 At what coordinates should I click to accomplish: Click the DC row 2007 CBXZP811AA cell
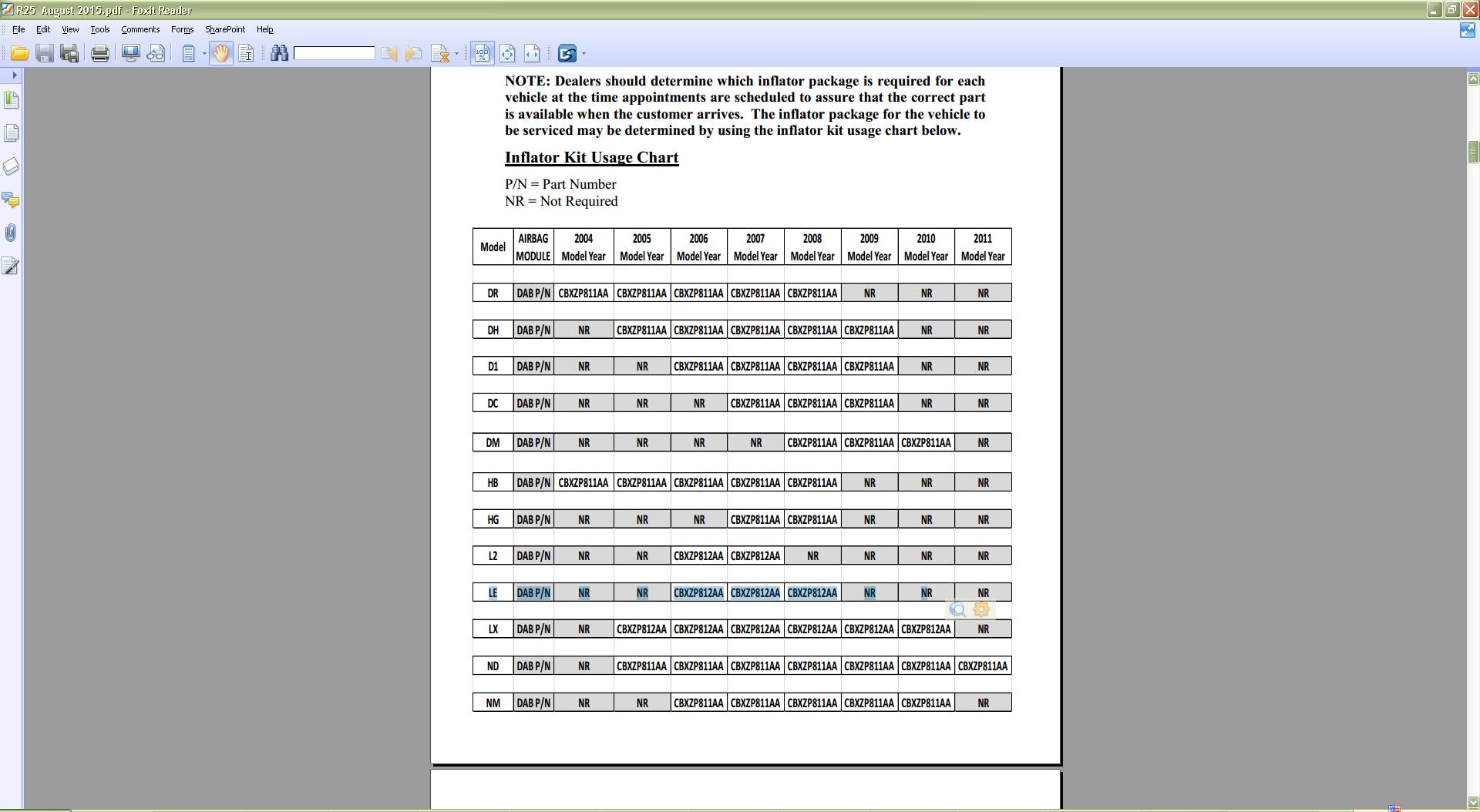click(x=755, y=403)
